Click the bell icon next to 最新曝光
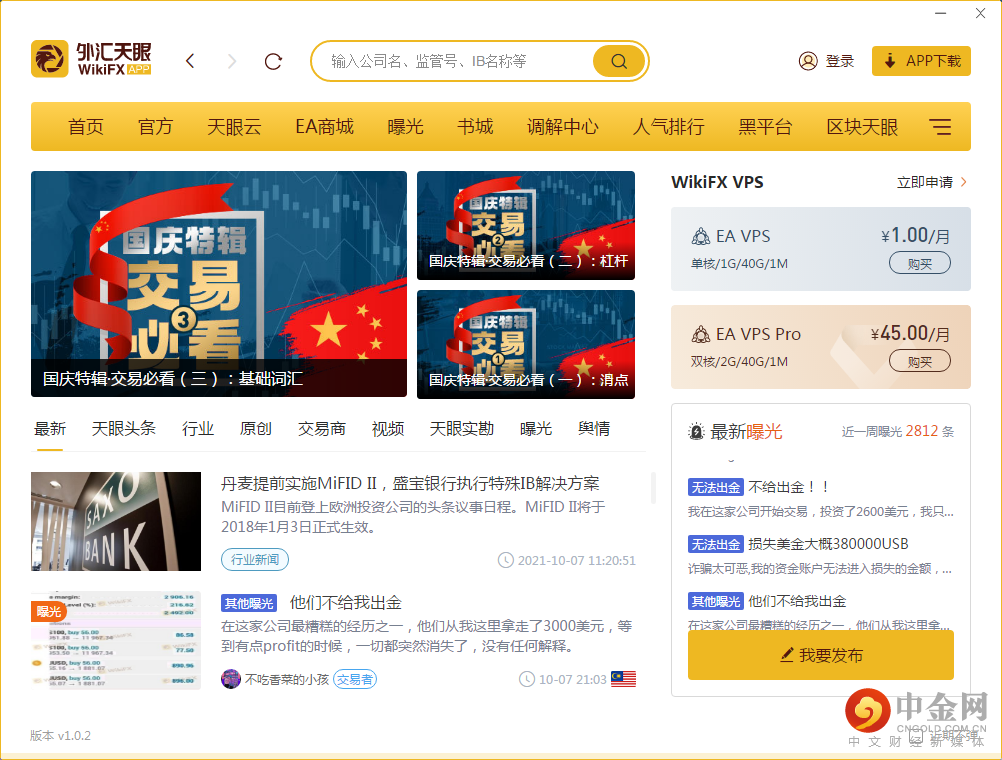The height and width of the screenshot is (760, 1002). [696, 432]
